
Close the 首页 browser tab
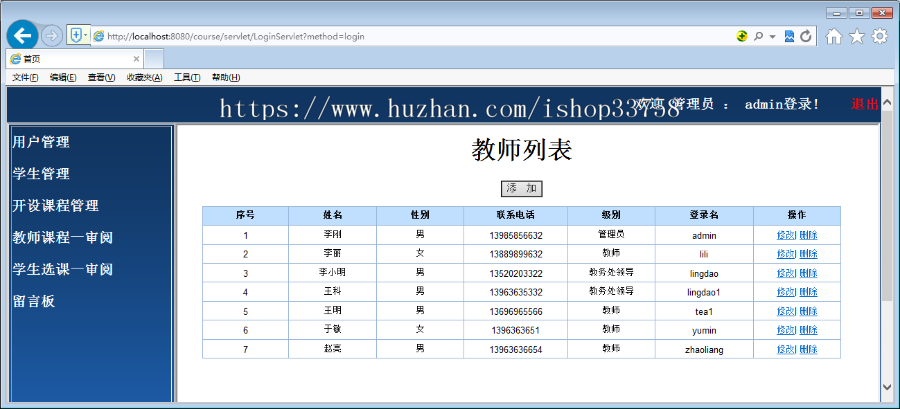[x=136, y=59]
